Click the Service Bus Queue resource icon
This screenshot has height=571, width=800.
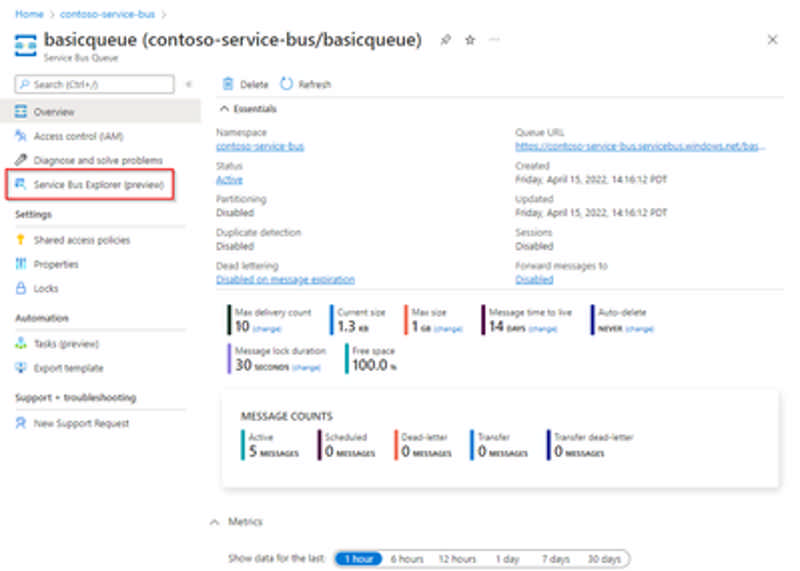26,45
